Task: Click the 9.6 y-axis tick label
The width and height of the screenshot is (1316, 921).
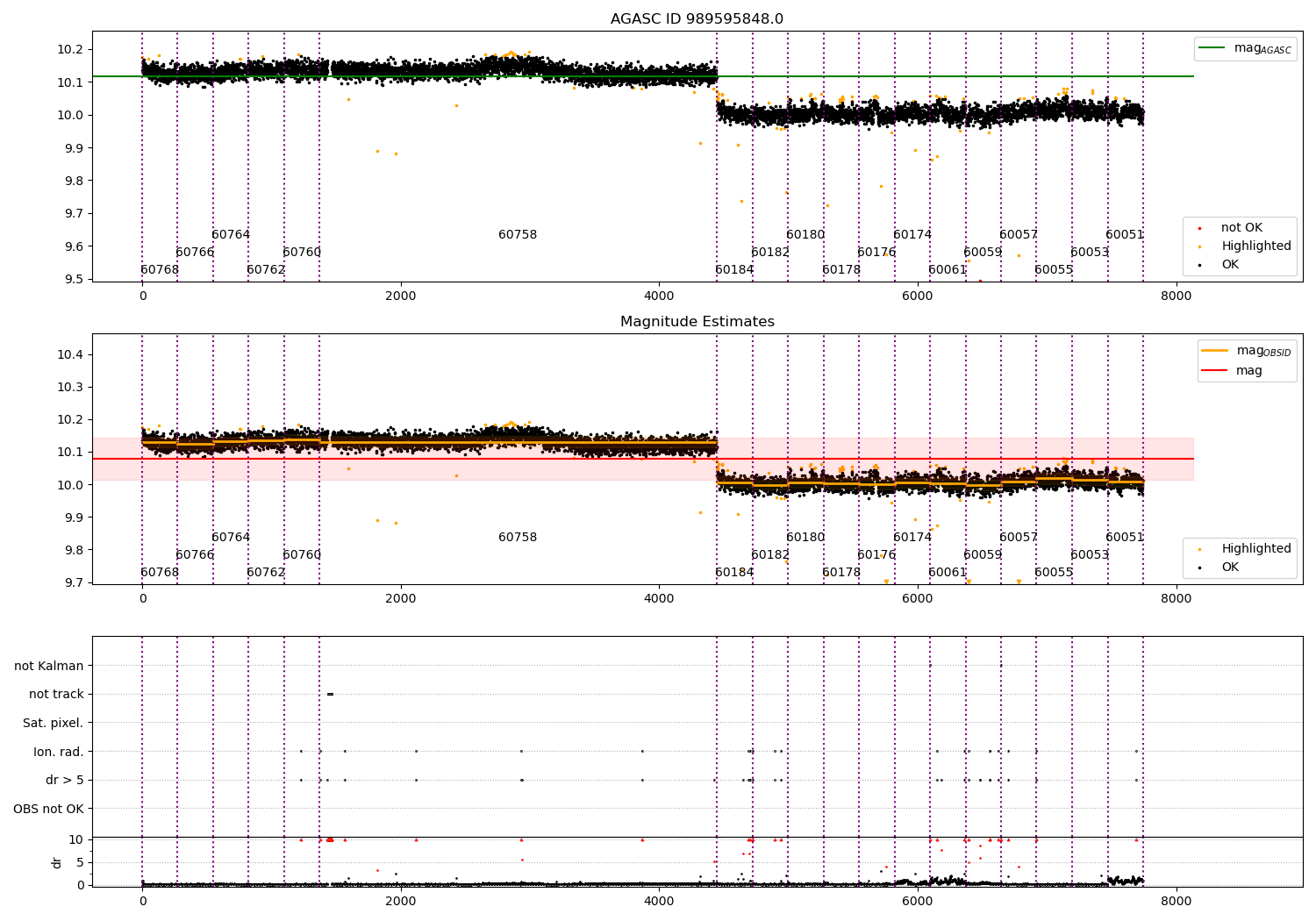Action: (72, 246)
